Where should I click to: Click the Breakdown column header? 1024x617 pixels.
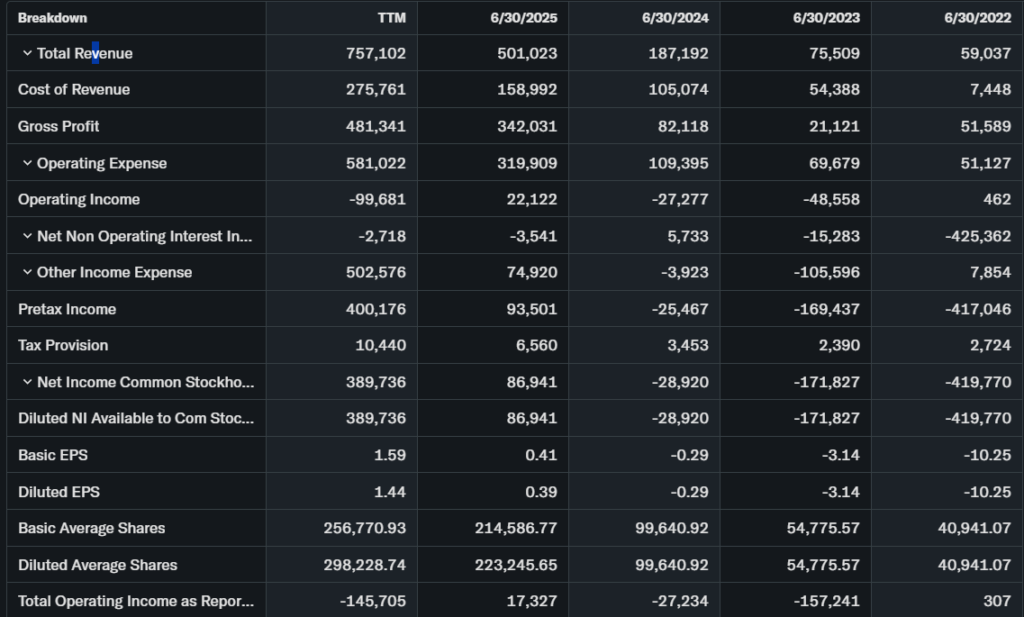tap(52, 18)
